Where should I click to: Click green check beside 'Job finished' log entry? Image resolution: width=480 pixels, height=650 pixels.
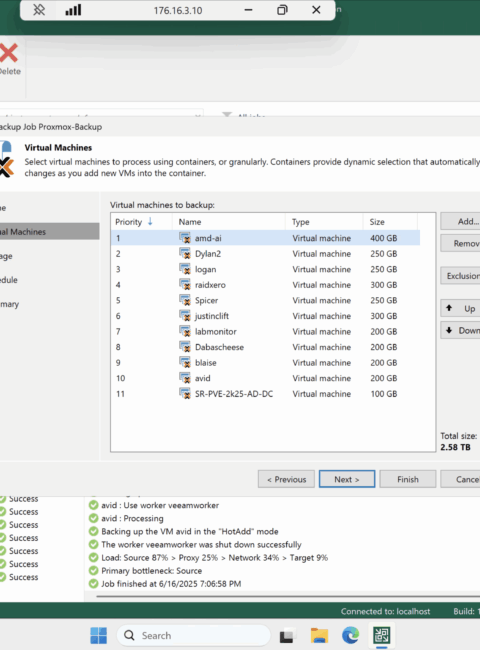pos(93,584)
